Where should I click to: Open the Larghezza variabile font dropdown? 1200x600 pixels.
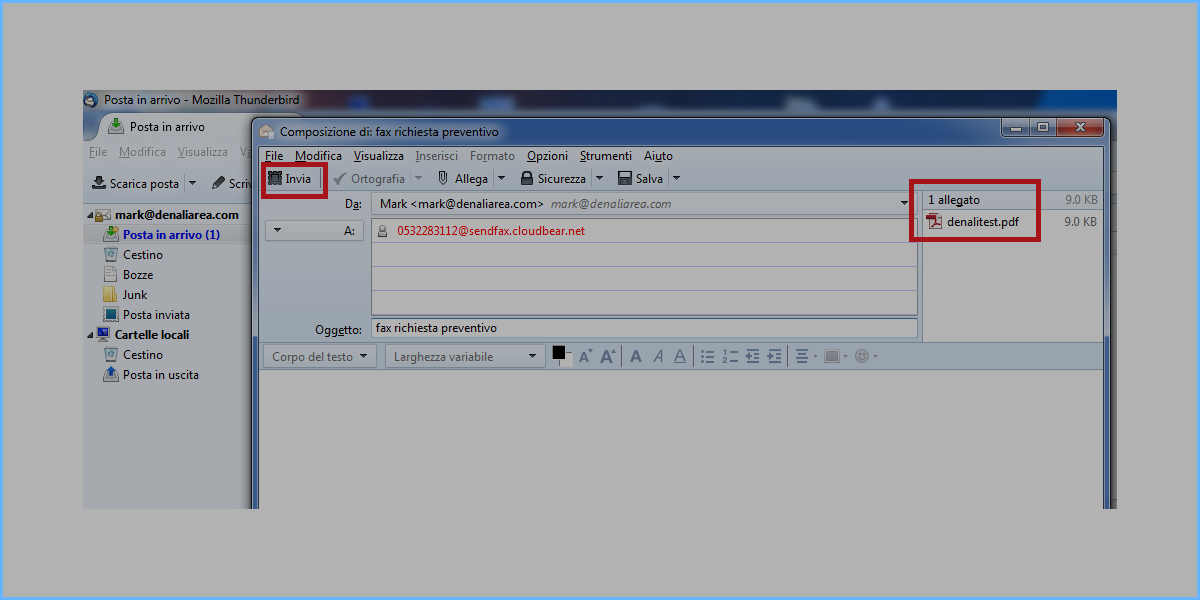click(466, 356)
